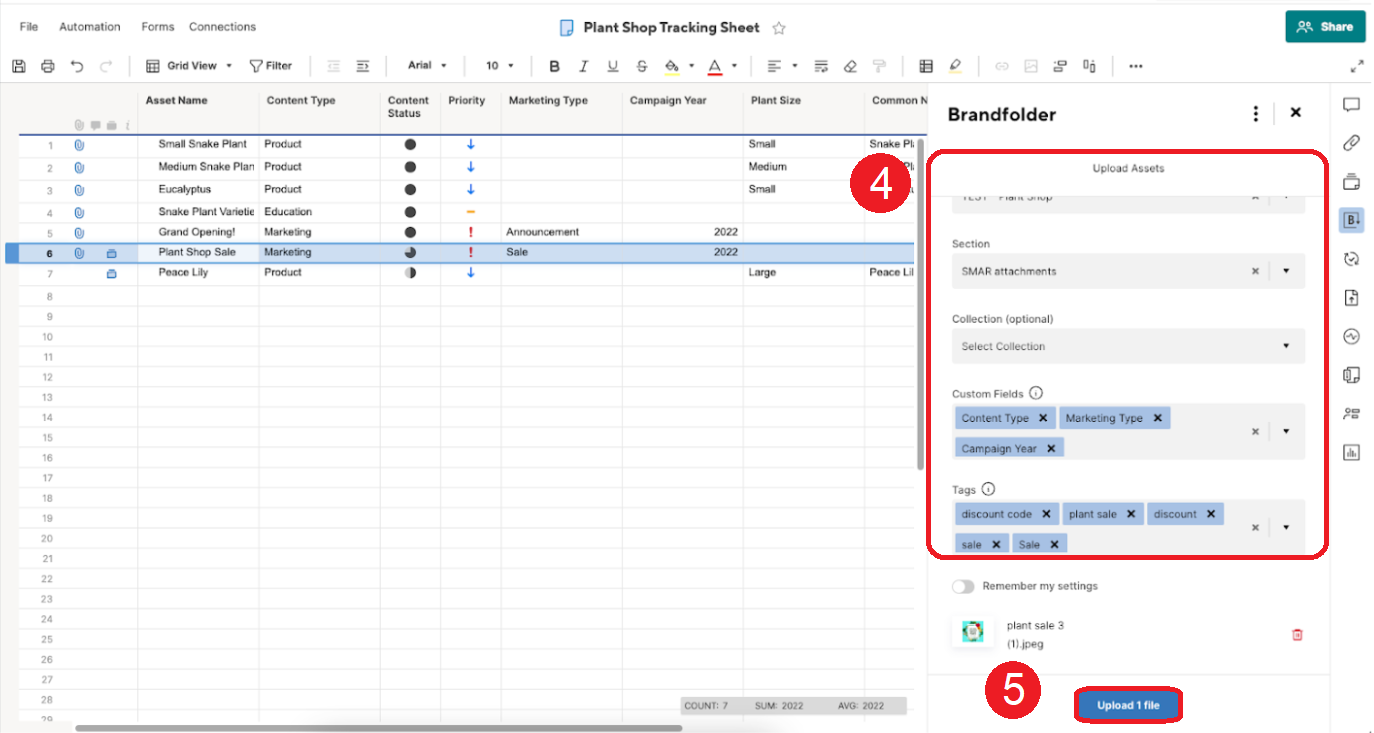Open Activity Log icon in right sidebar
1374x733 pixels.
tap(1351, 336)
